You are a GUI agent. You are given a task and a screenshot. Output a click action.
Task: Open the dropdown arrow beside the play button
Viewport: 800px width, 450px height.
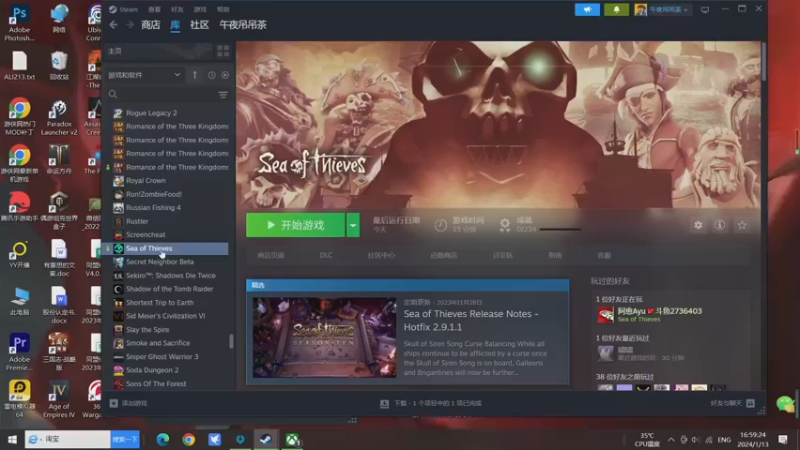[353, 225]
